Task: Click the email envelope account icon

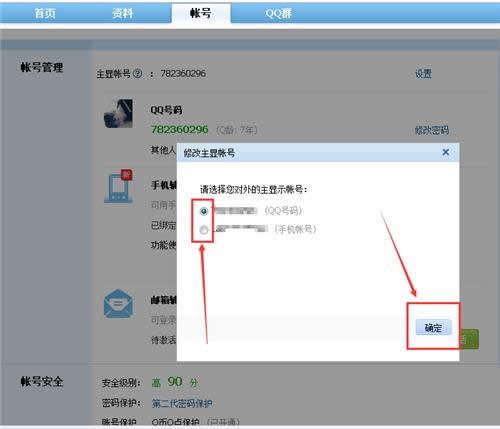Action: tap(118, 304)
